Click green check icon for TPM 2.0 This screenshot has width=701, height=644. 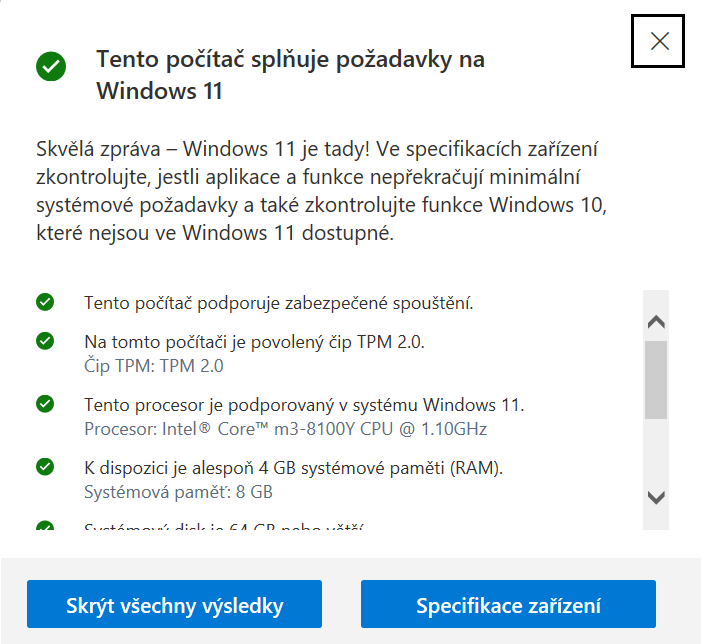45,342
